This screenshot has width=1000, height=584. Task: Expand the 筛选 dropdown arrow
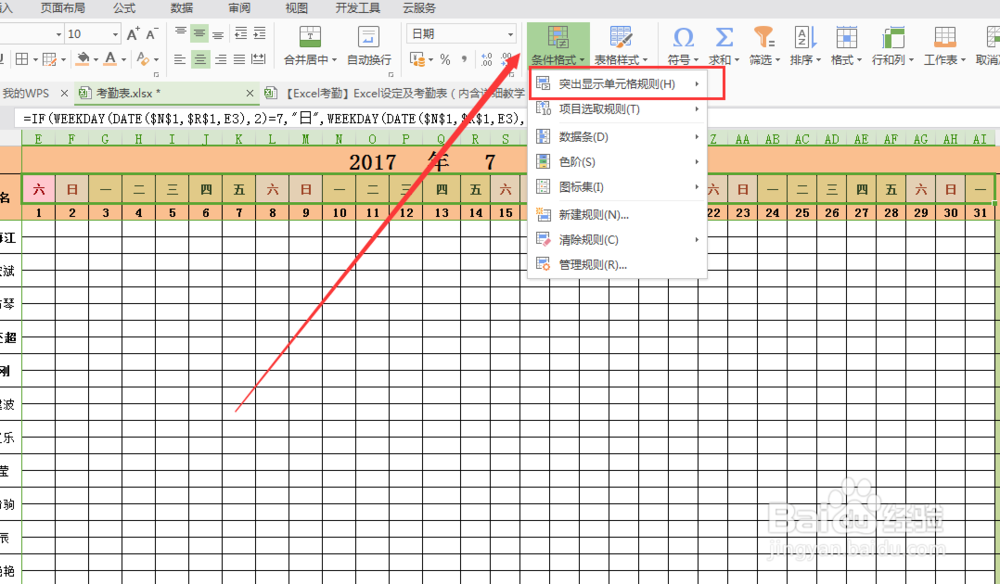click(x=777, y=60)
